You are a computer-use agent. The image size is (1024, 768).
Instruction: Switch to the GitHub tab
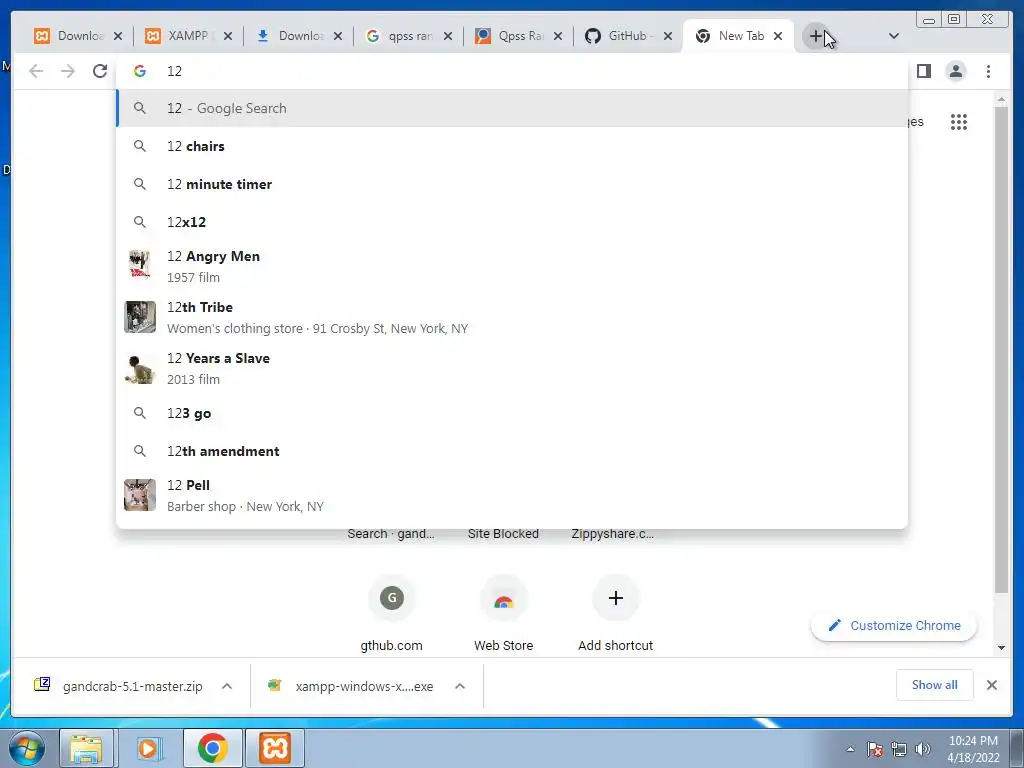point(619,36)
